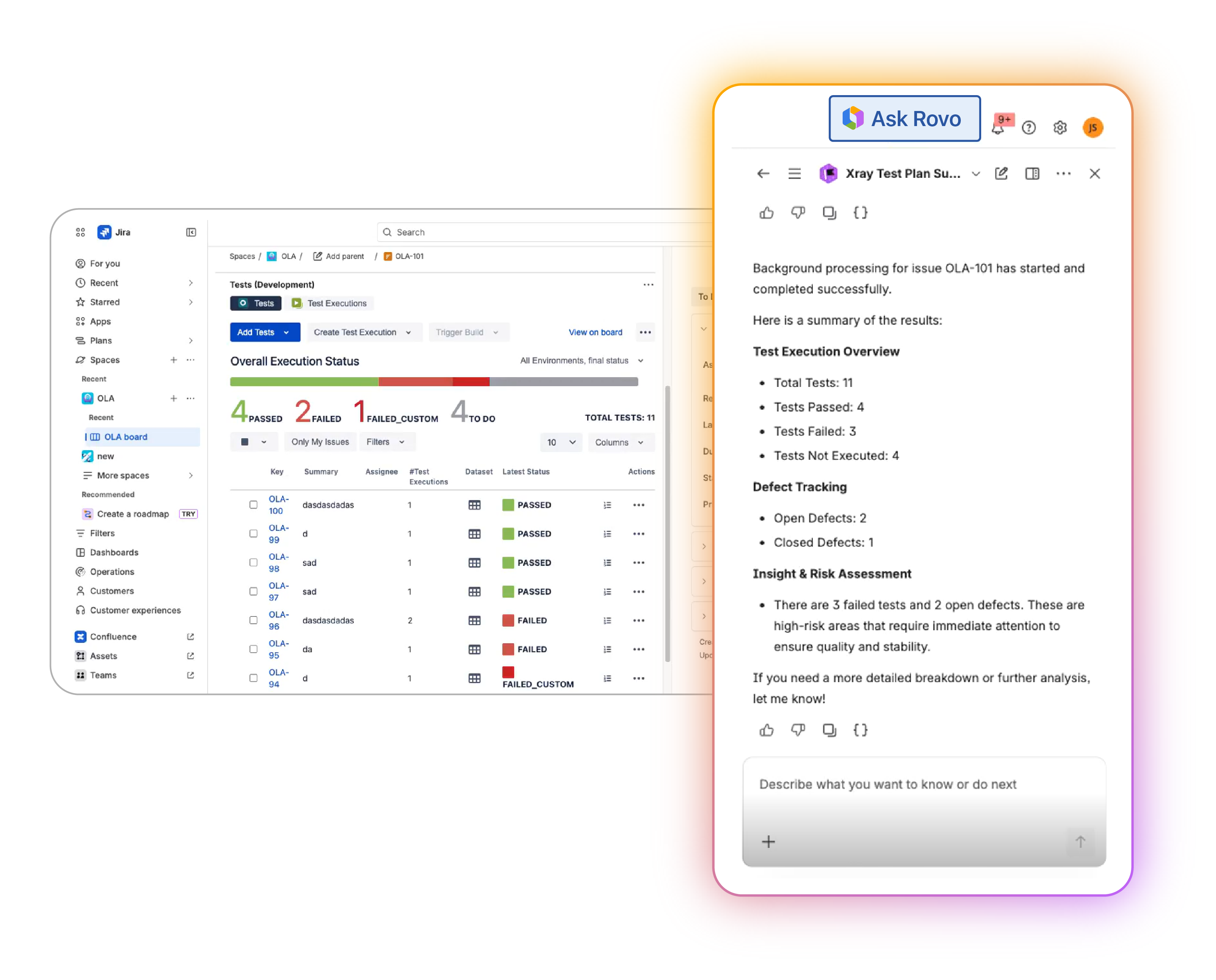
Task: Select OLA board in sidebar
Action: coord(142,436)
